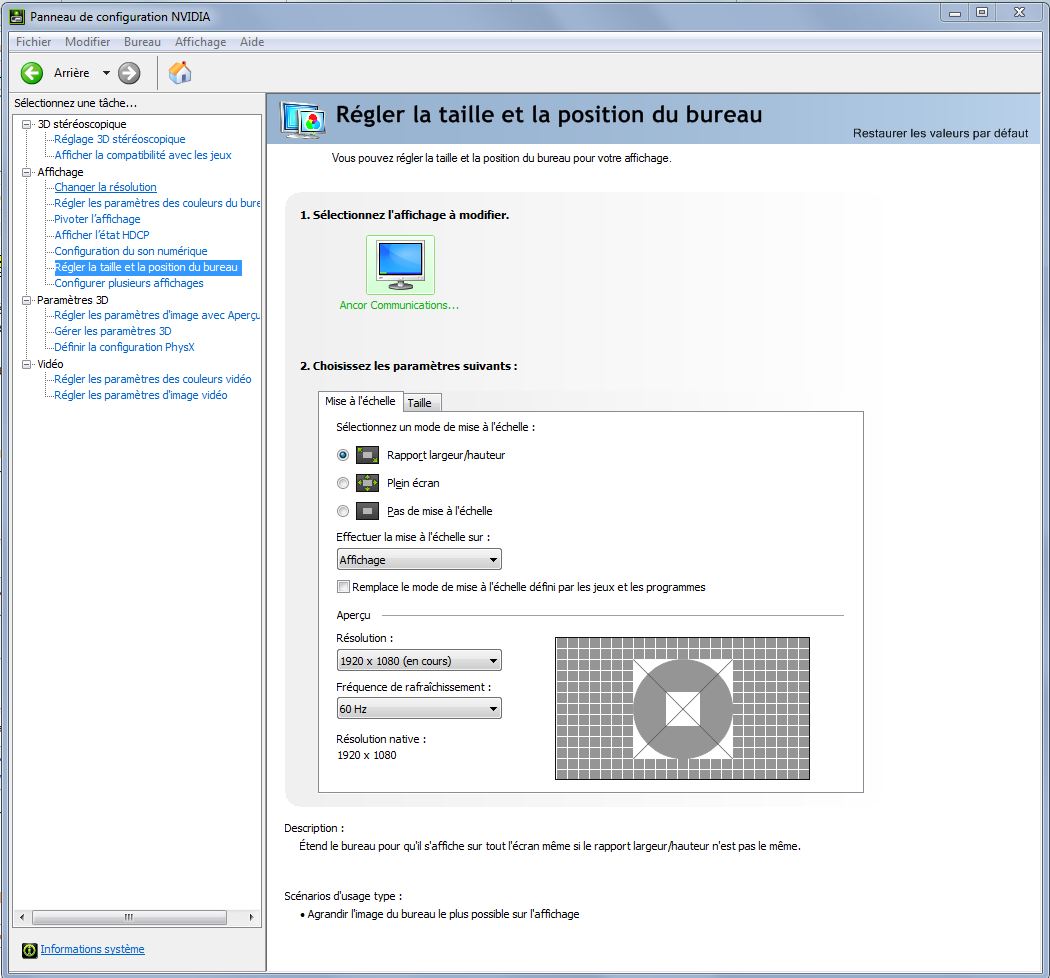1050x978 pixels.
Task: Click the scaling preview test pattern
Action: pyautogui.click(x=682, y=709)
